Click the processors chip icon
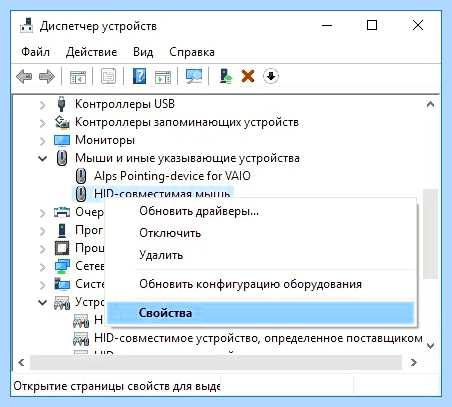 [x=62, y=248]
